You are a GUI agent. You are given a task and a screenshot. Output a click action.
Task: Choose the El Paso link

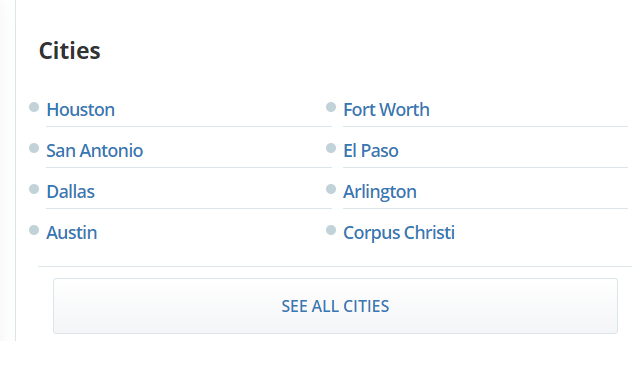[x=371, y=151]
